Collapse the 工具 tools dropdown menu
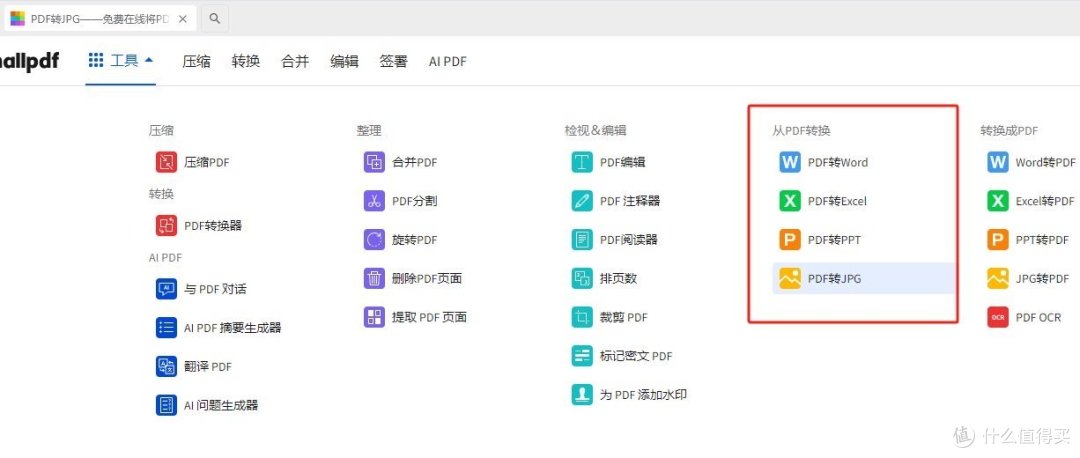This screenshot has height=458, width=1080. click(x=121, y=61)
